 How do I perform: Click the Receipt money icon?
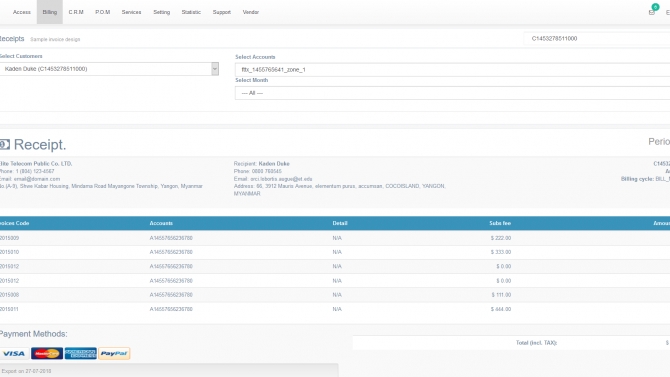pyautogui.click(x=5, y=144)
